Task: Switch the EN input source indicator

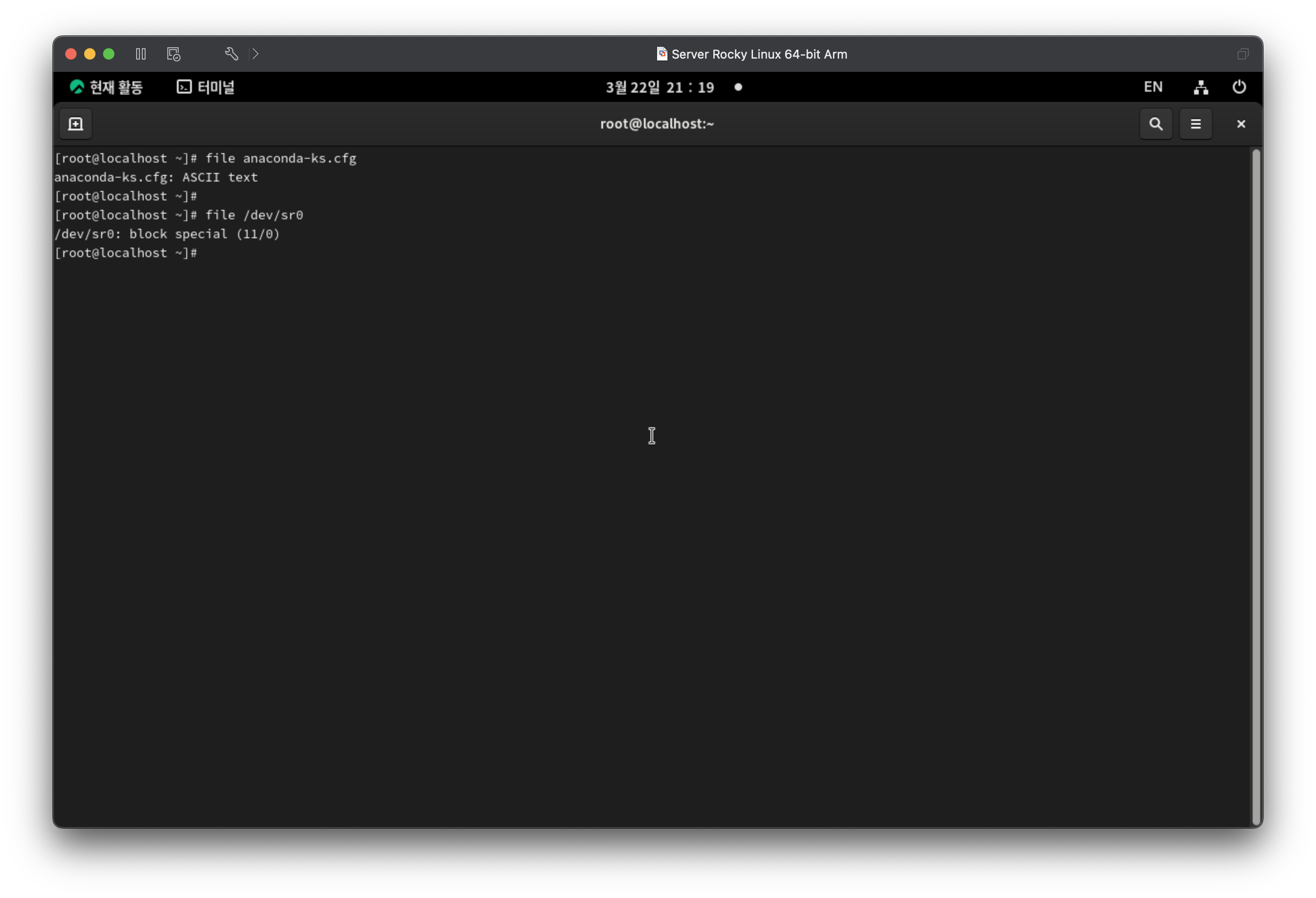Action: 1152,87
